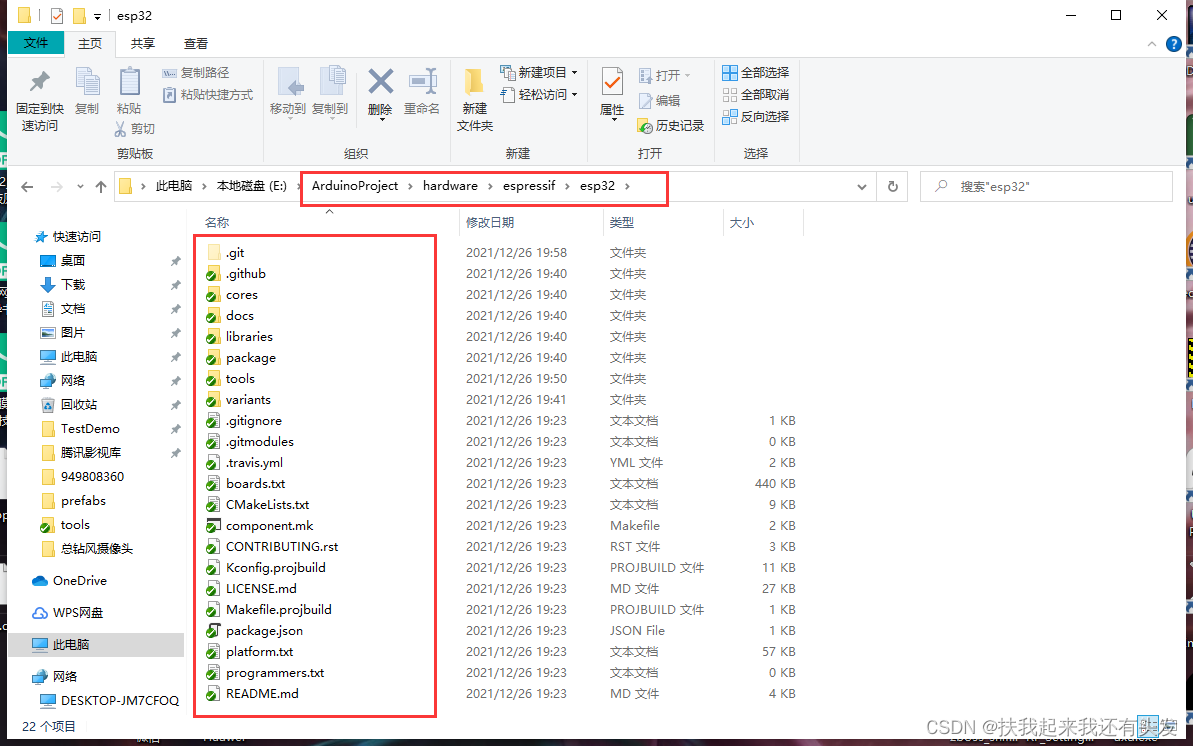Click ArduinoProject in the address path
The height and width of the screenshot is (746, 1193).
[x=355, y=186]
